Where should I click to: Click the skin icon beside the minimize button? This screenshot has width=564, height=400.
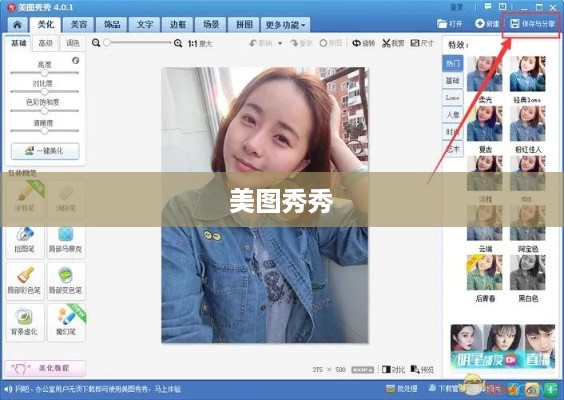click(x=503, y=6)
